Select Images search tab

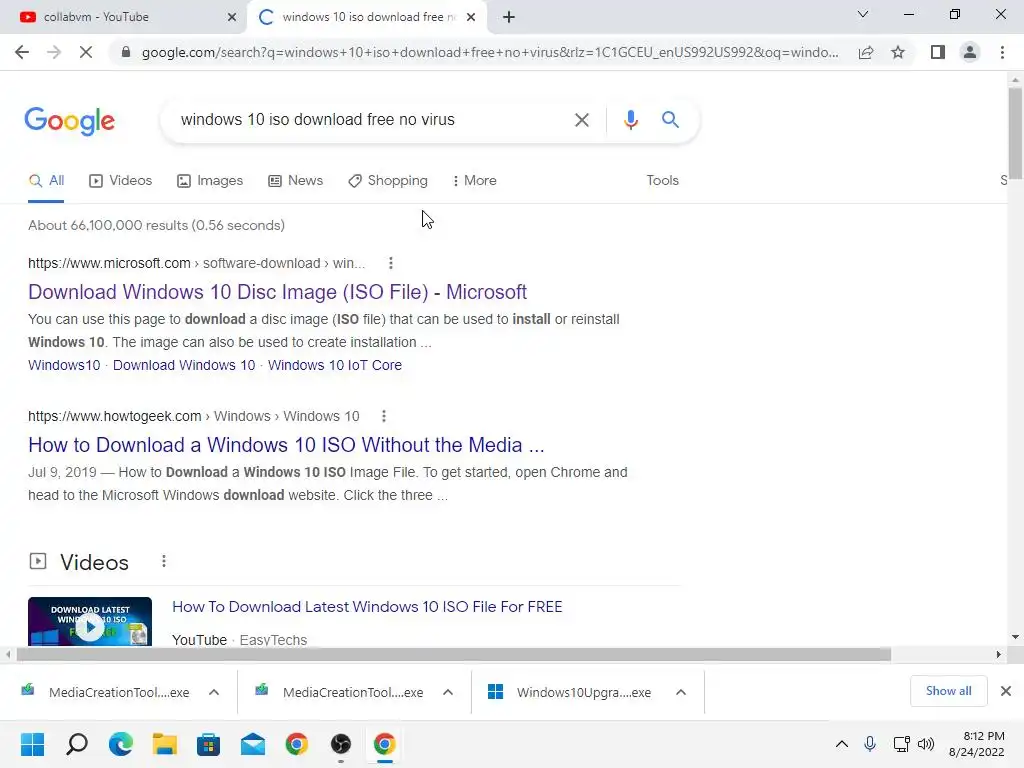click(x=210, y=180)
